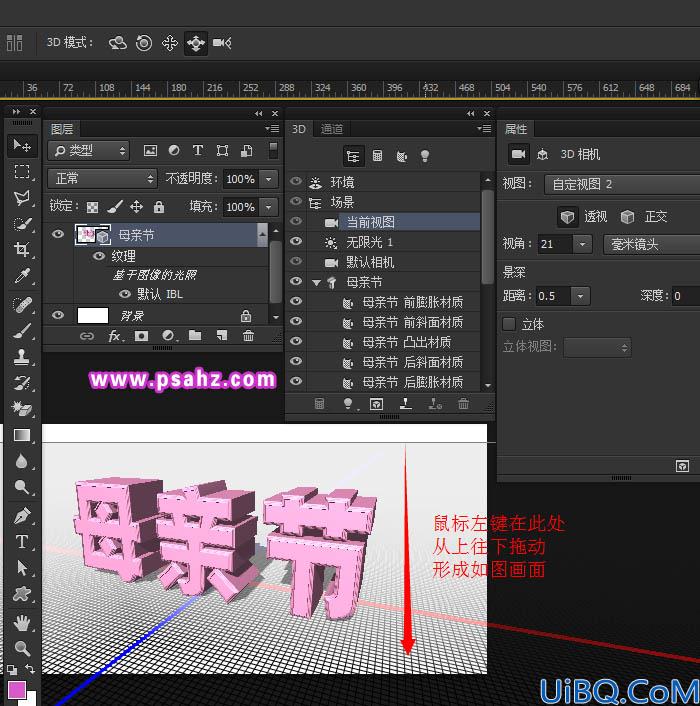Open the 不透明度 opacity dropdown arrow
Image resolution: width=700 pixels, height=706 pixels.
tap(269, 179)
